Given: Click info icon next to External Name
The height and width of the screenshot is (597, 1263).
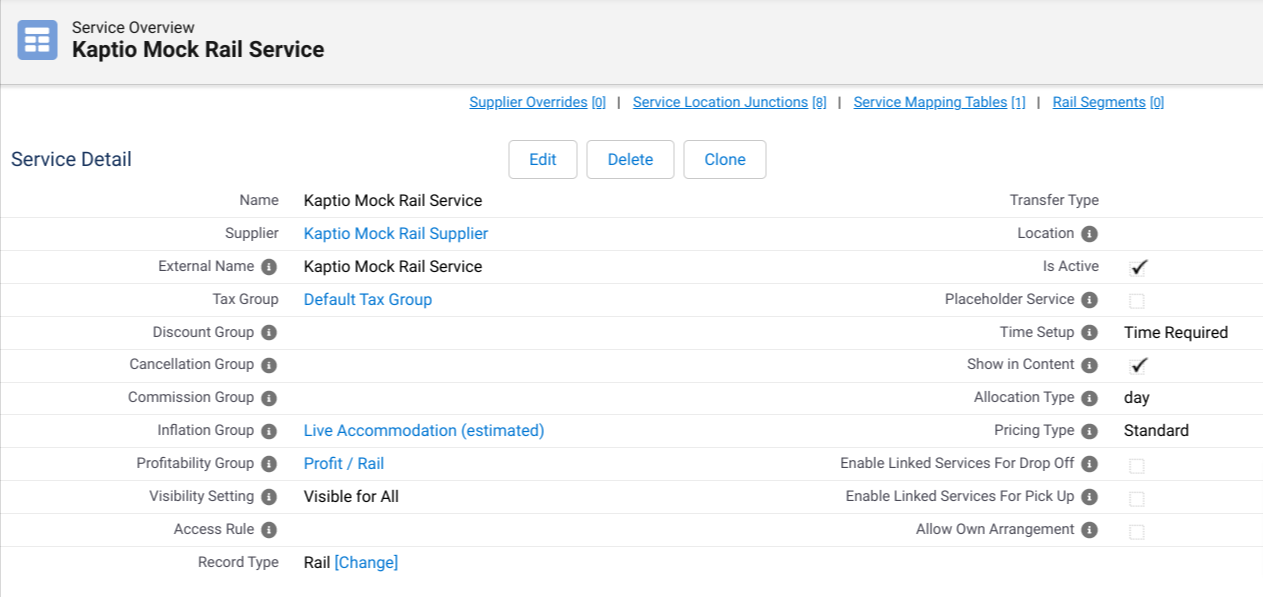Looking at the screenshot, I should point(269,267).
